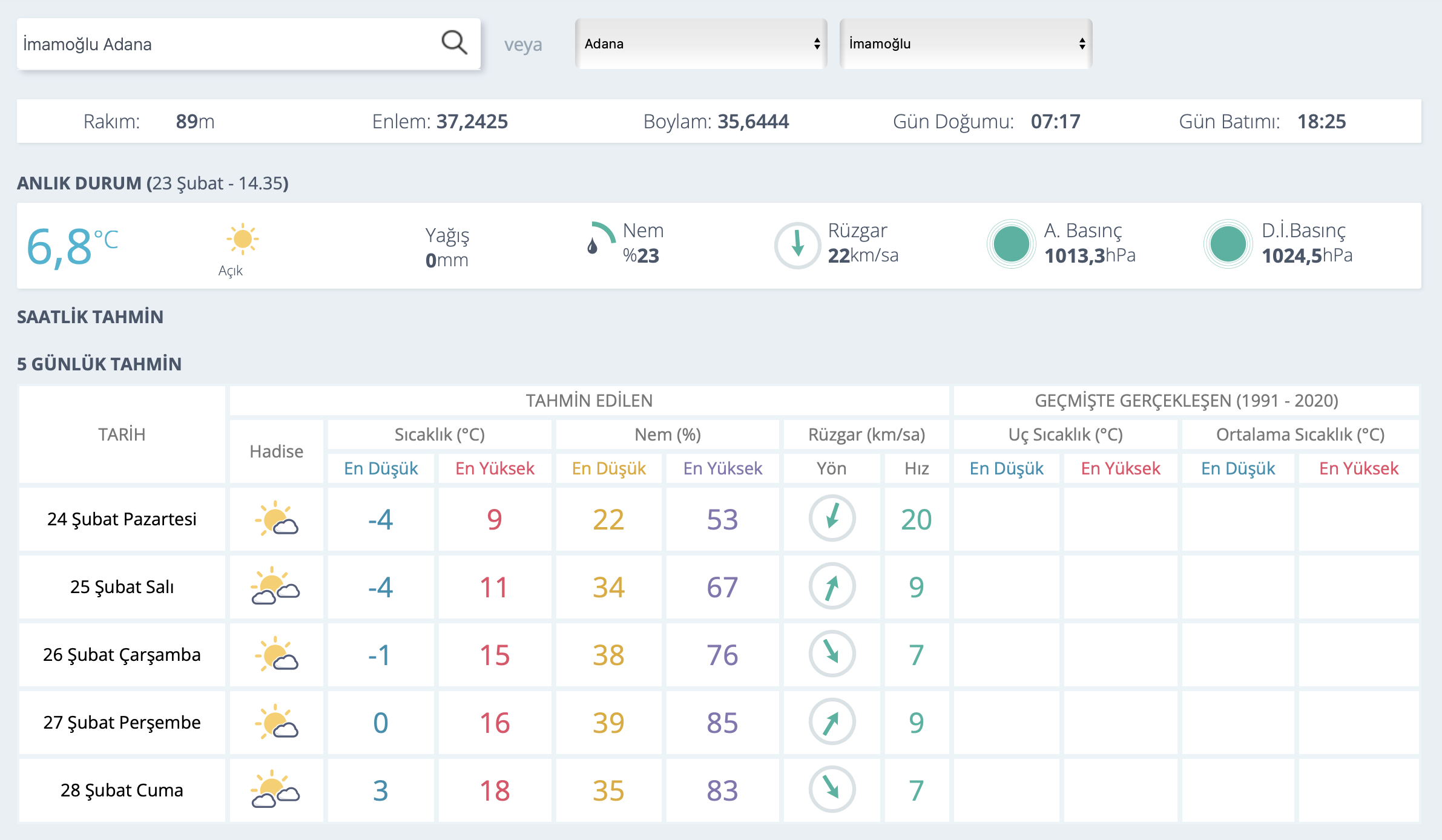Click the 24 Şubat partly cloudy icon
This screenshot has height=840, width=1442.
point(276,519)
